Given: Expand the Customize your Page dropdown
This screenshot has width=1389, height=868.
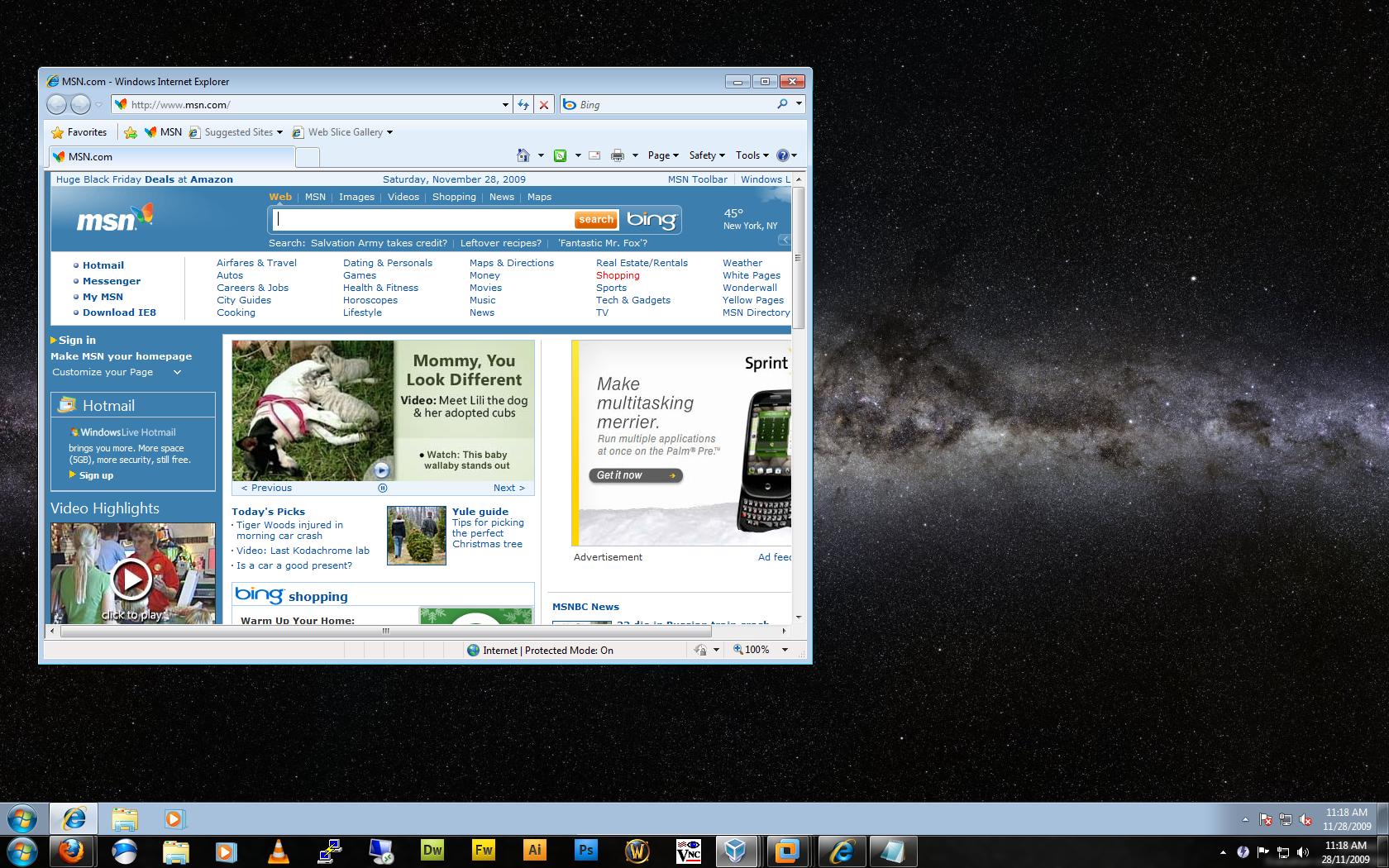Looking at the screenshot, I should coord(177,373).
